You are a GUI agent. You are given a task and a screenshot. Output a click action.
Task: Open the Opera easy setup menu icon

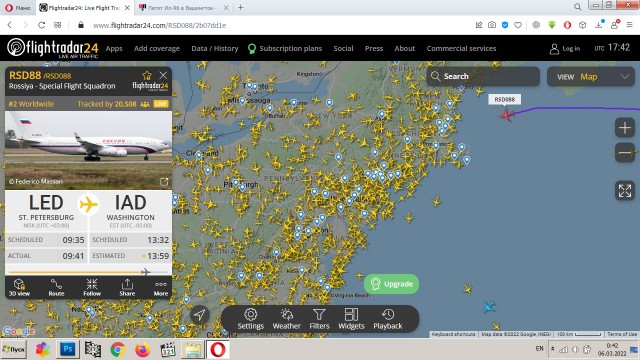(x=629, y=25)
